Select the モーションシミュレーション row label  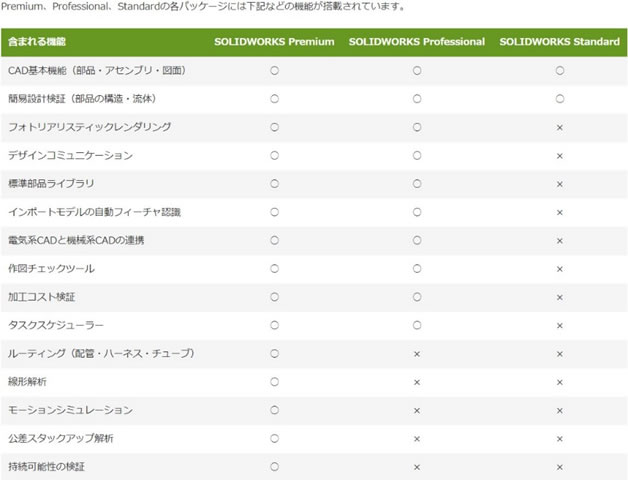(70, 410)
